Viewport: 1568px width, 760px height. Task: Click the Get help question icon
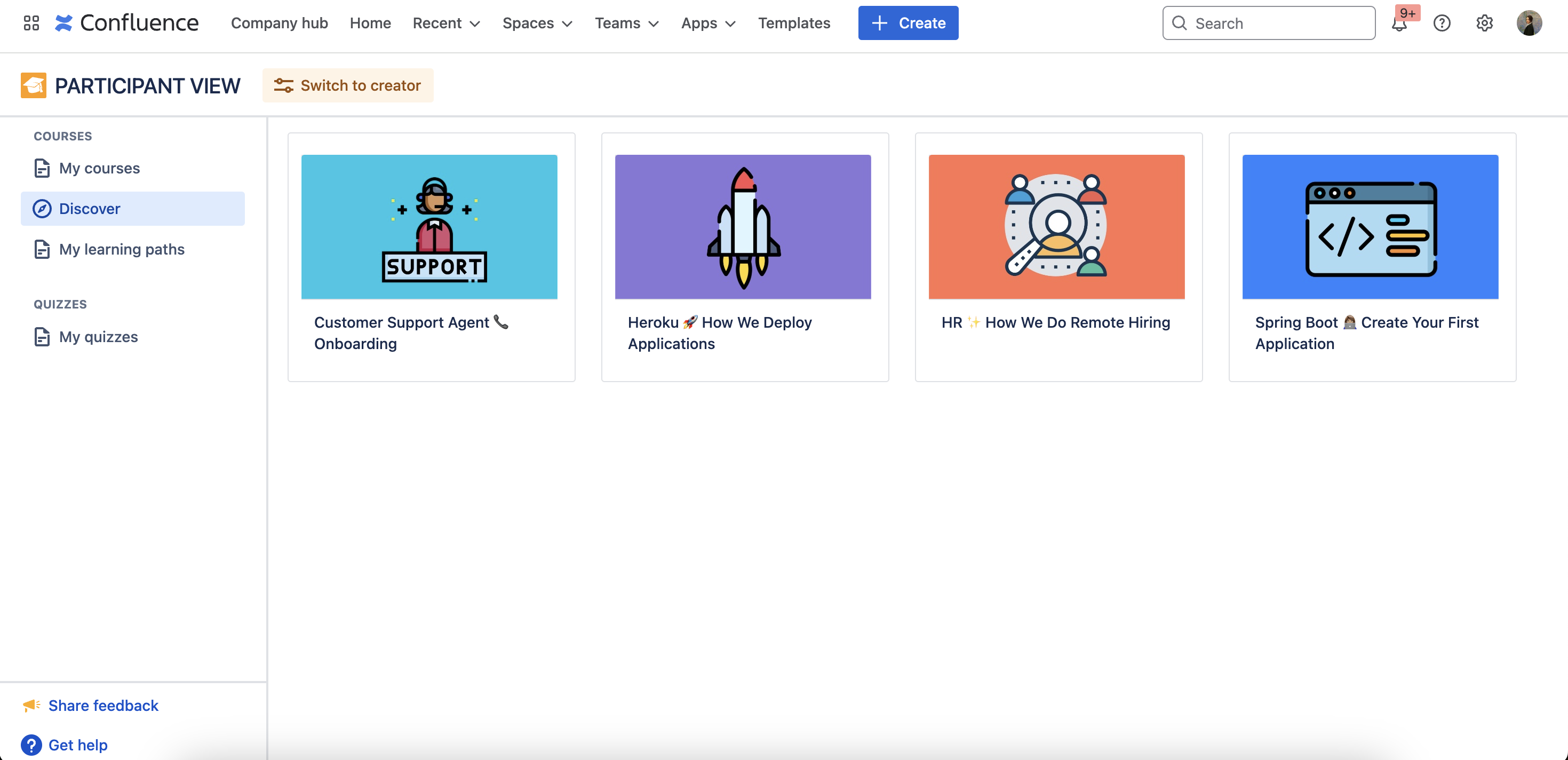(x=31, y=744)
